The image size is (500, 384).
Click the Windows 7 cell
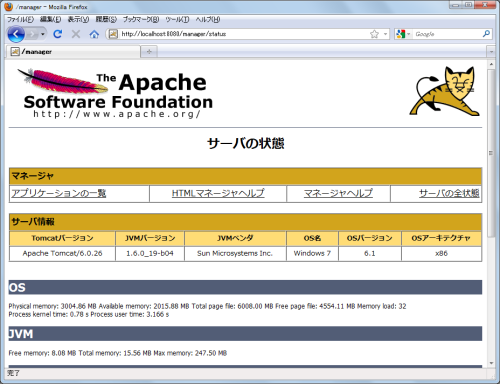pos(312,253)
